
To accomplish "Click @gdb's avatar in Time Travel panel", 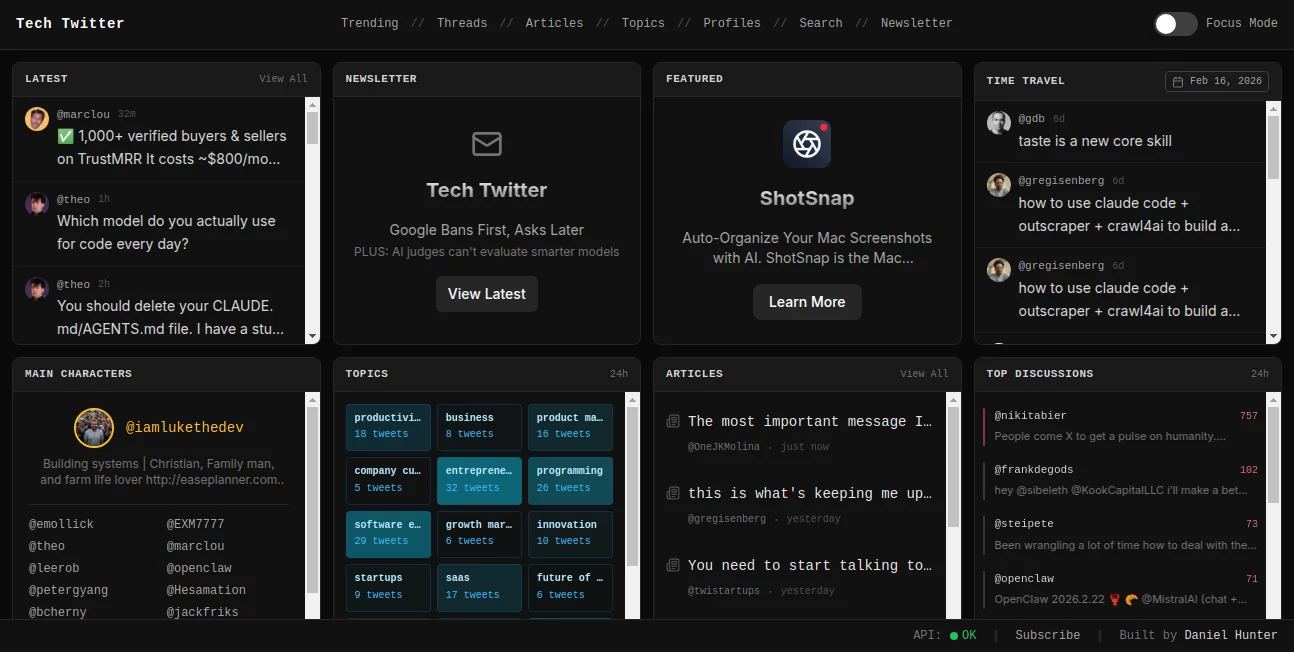I will [x=998, y=123].
